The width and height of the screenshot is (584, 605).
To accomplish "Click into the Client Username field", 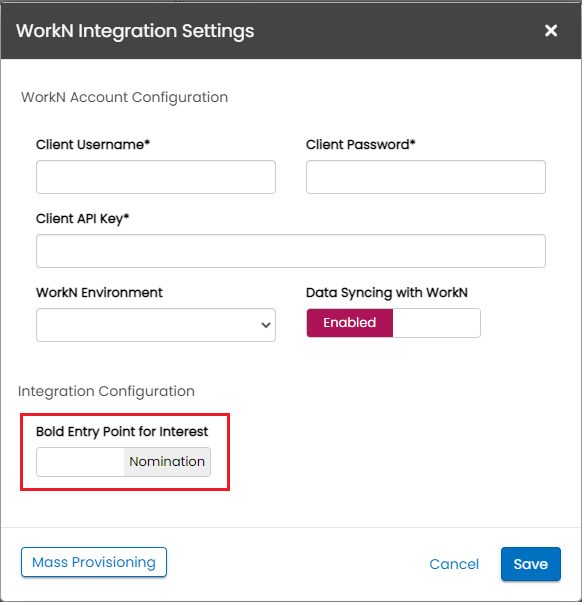I will click(156, 177).
